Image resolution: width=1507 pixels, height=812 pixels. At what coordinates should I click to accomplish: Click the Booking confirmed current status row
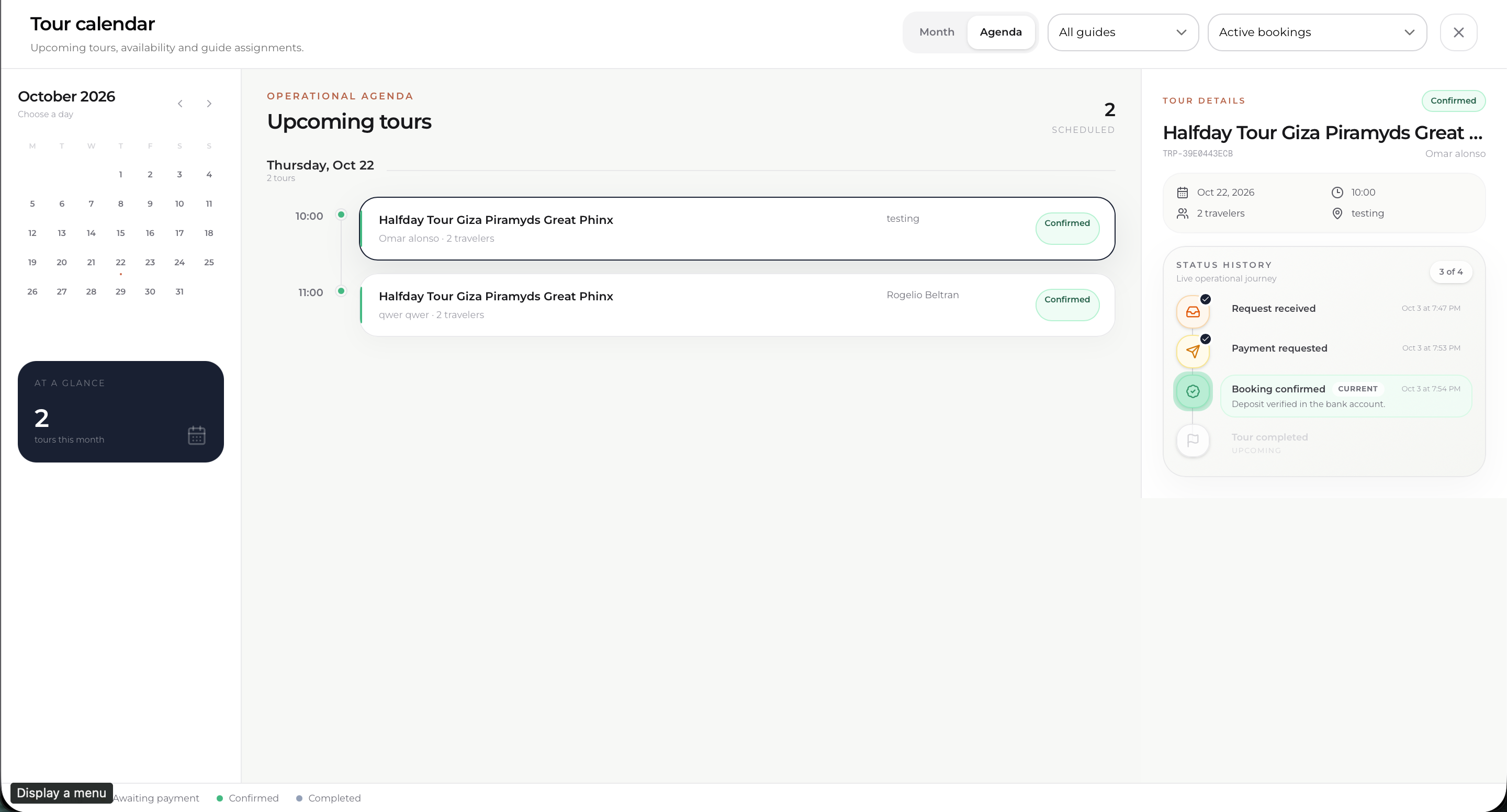[1345, 396]
